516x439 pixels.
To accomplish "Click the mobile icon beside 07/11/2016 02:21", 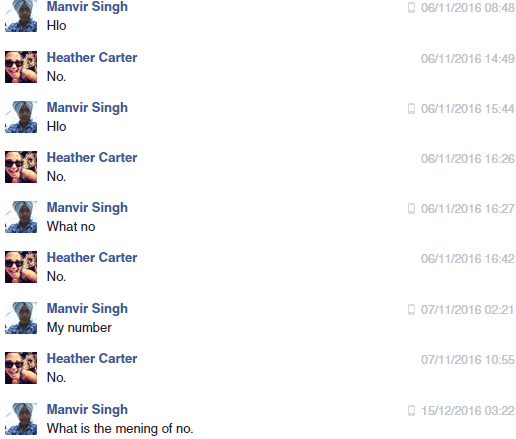I will [x=411, y=310].
